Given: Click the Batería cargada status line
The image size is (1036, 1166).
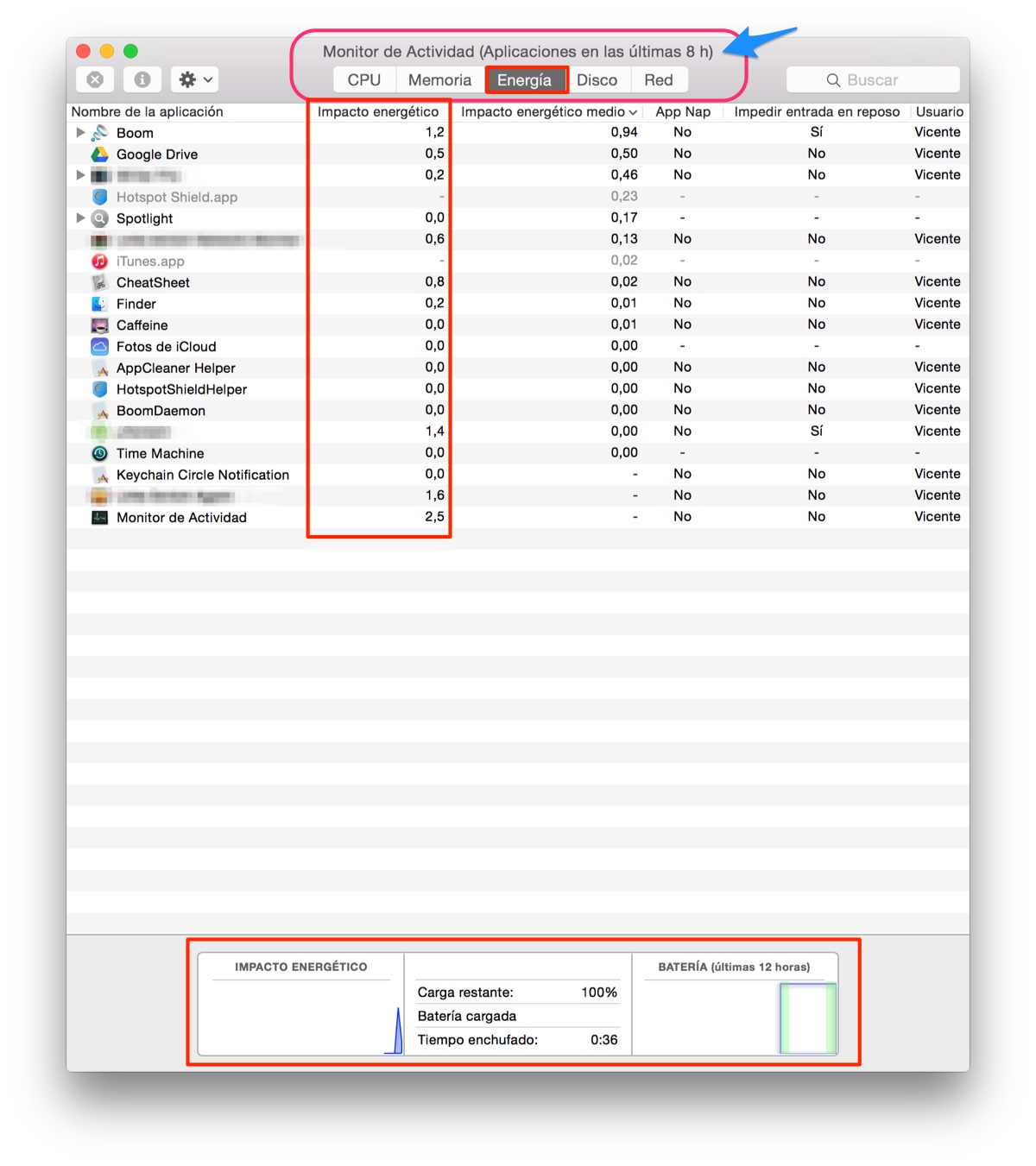Looking at the screenshot, I should tap(467, 1016).
